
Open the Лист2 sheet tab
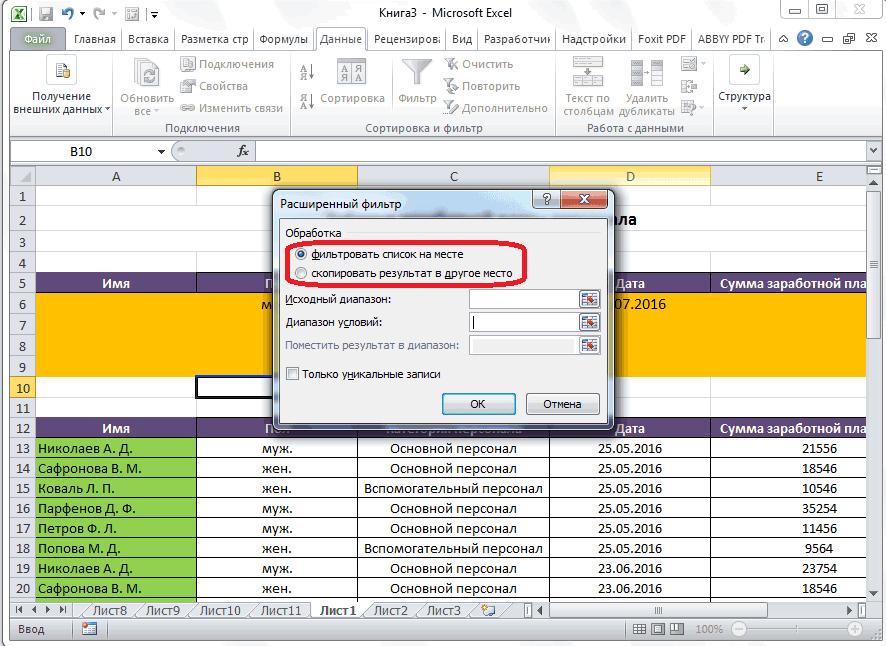coord(389,610)
